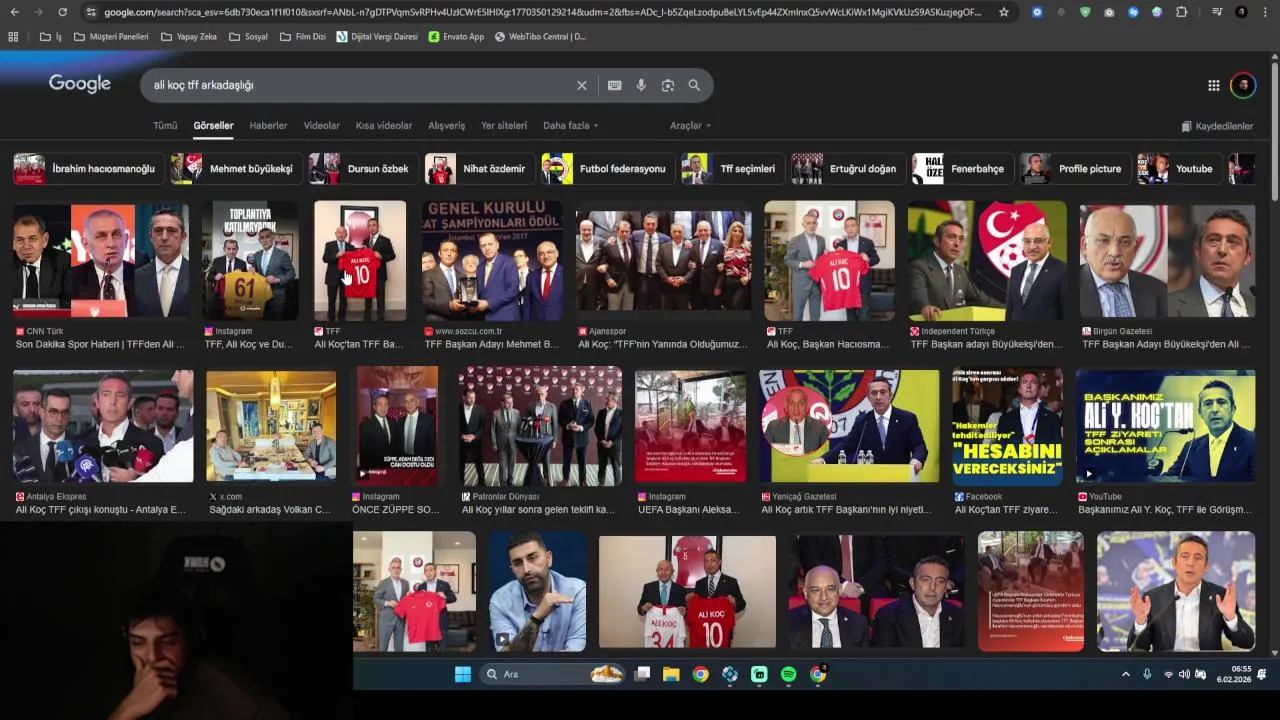Image resolution: width=1280 pixels, height=720 pixels.
Task: Open Task View on the taskbar
Action: click(643, 674)
